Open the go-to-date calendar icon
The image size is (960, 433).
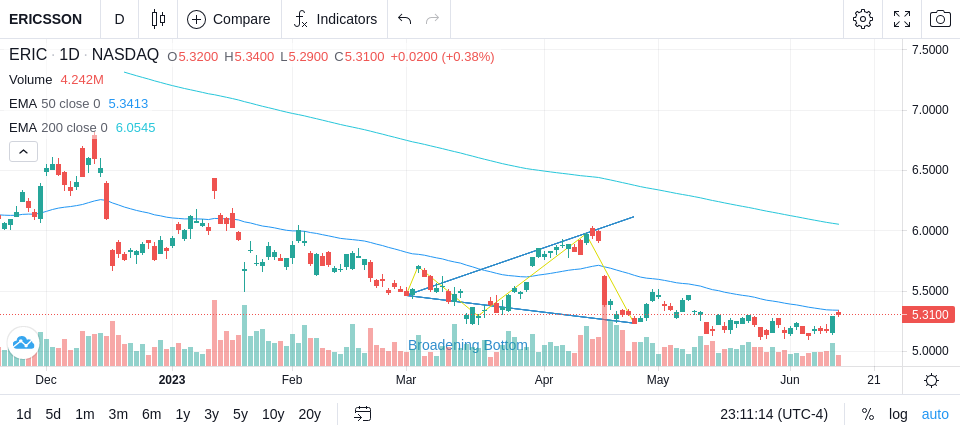(x=362, y=414)
